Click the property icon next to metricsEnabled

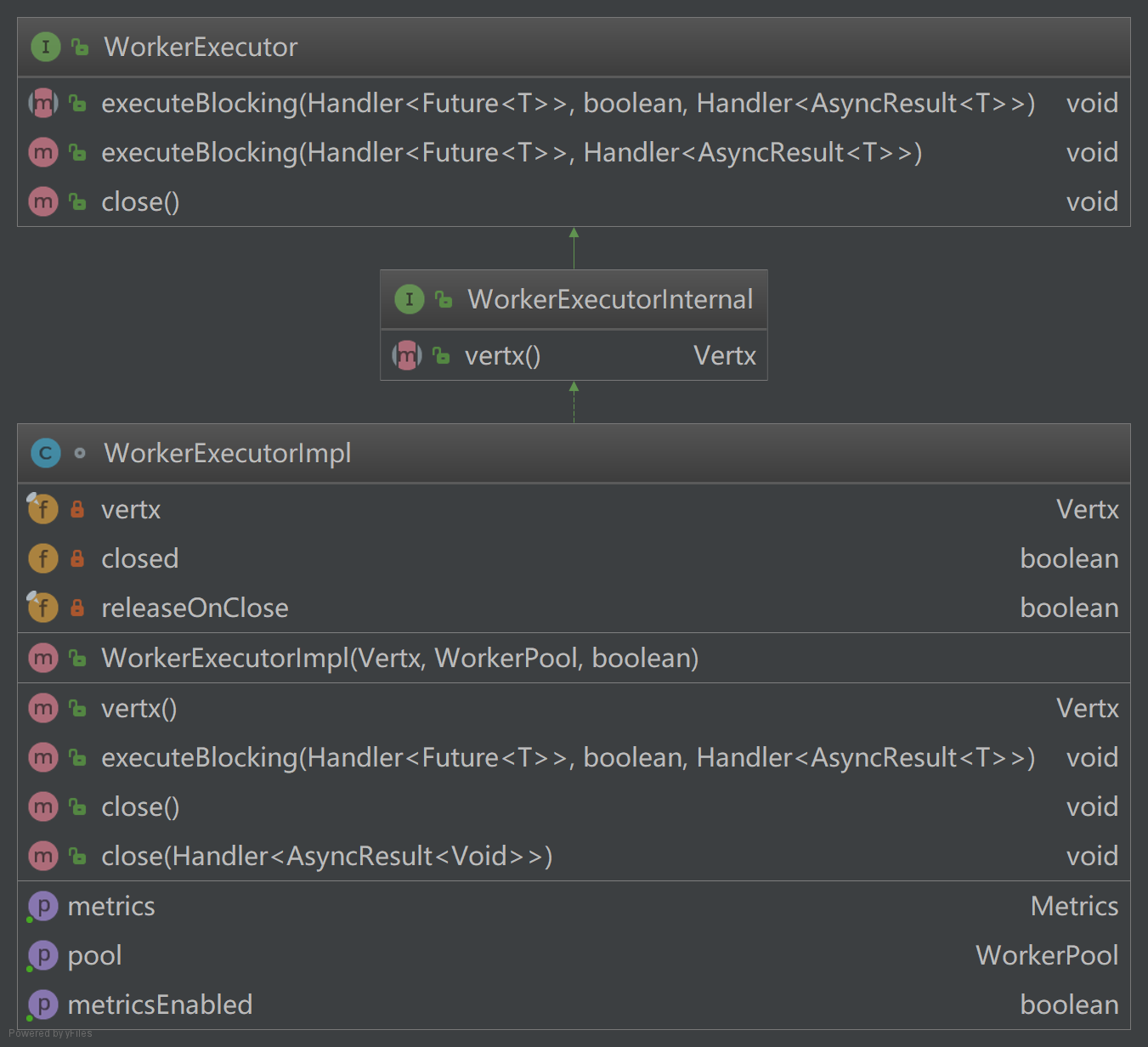42,1005
